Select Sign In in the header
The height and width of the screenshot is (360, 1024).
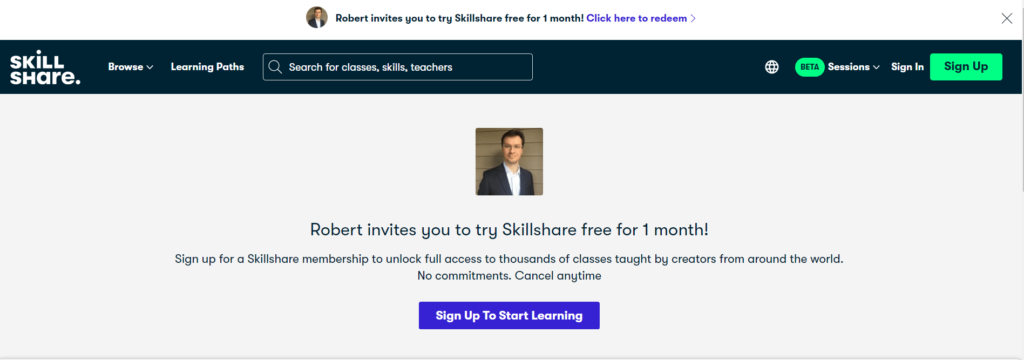[x=908, y=67]
